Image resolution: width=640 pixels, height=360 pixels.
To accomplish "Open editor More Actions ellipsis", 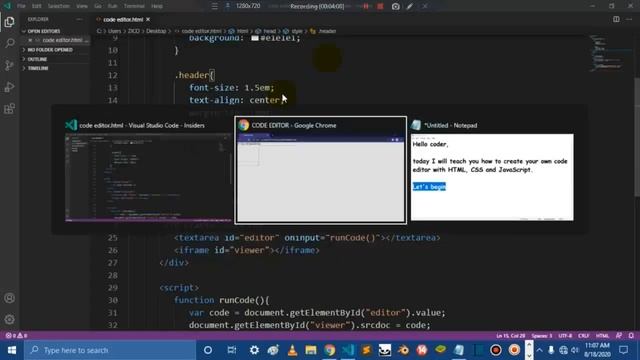I will (x=629, y=19).
